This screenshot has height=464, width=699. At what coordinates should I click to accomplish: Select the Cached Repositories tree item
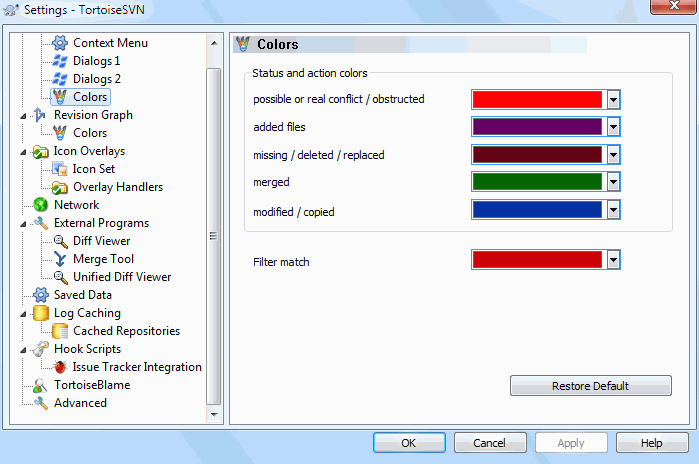127,331
